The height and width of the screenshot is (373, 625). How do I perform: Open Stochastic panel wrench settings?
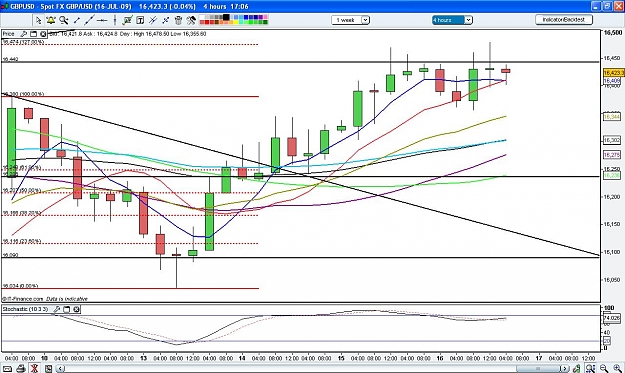click(57, 309)
